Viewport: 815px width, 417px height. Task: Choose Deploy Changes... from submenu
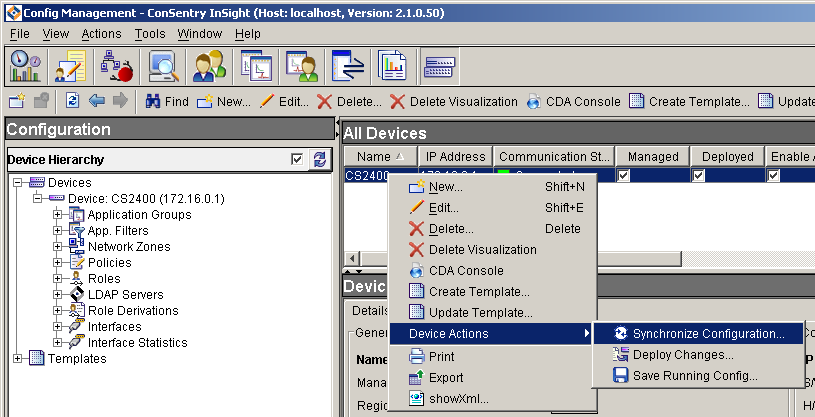pos(698,355)
